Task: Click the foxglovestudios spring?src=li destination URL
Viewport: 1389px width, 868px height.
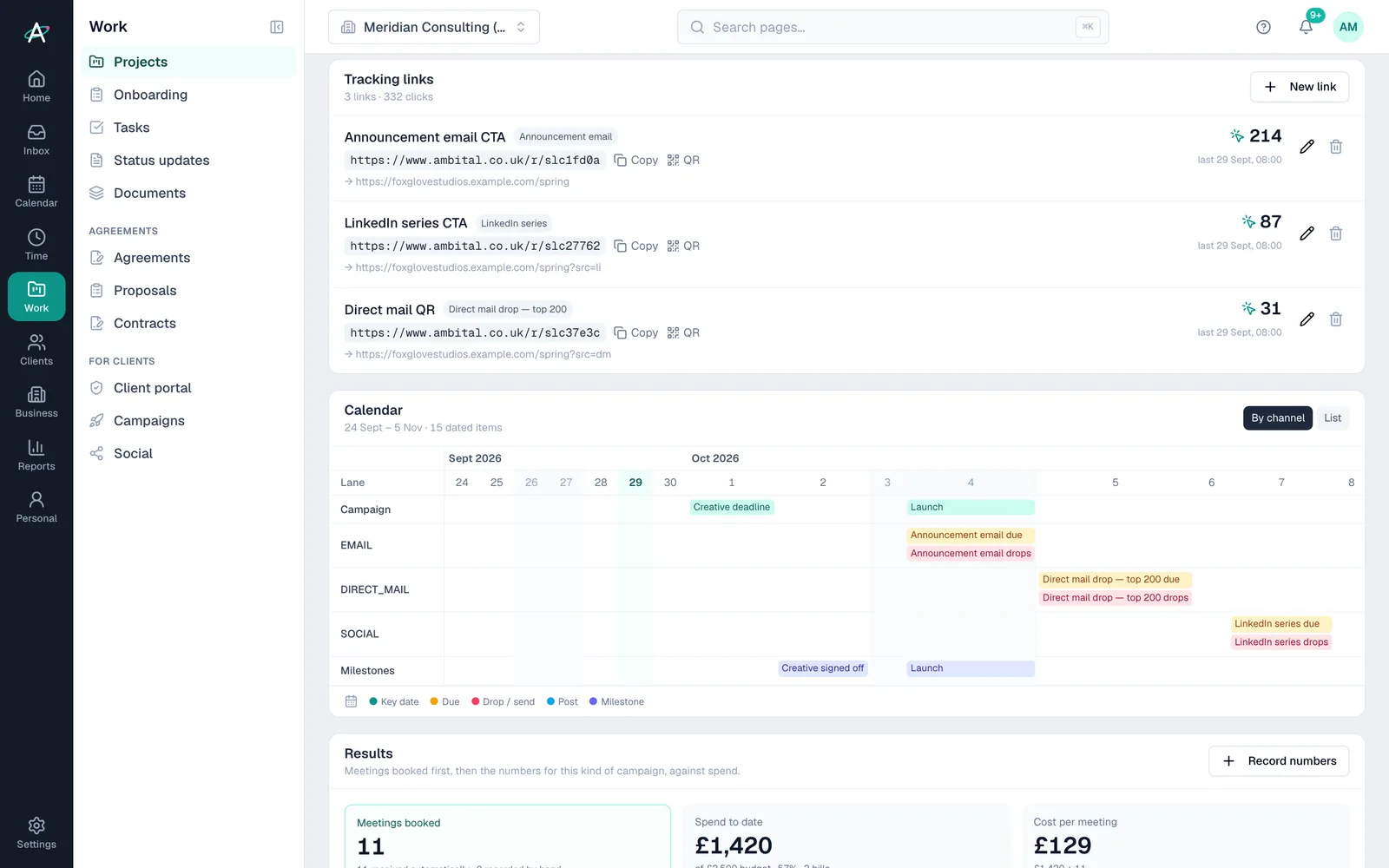Action: pos(477,268)
